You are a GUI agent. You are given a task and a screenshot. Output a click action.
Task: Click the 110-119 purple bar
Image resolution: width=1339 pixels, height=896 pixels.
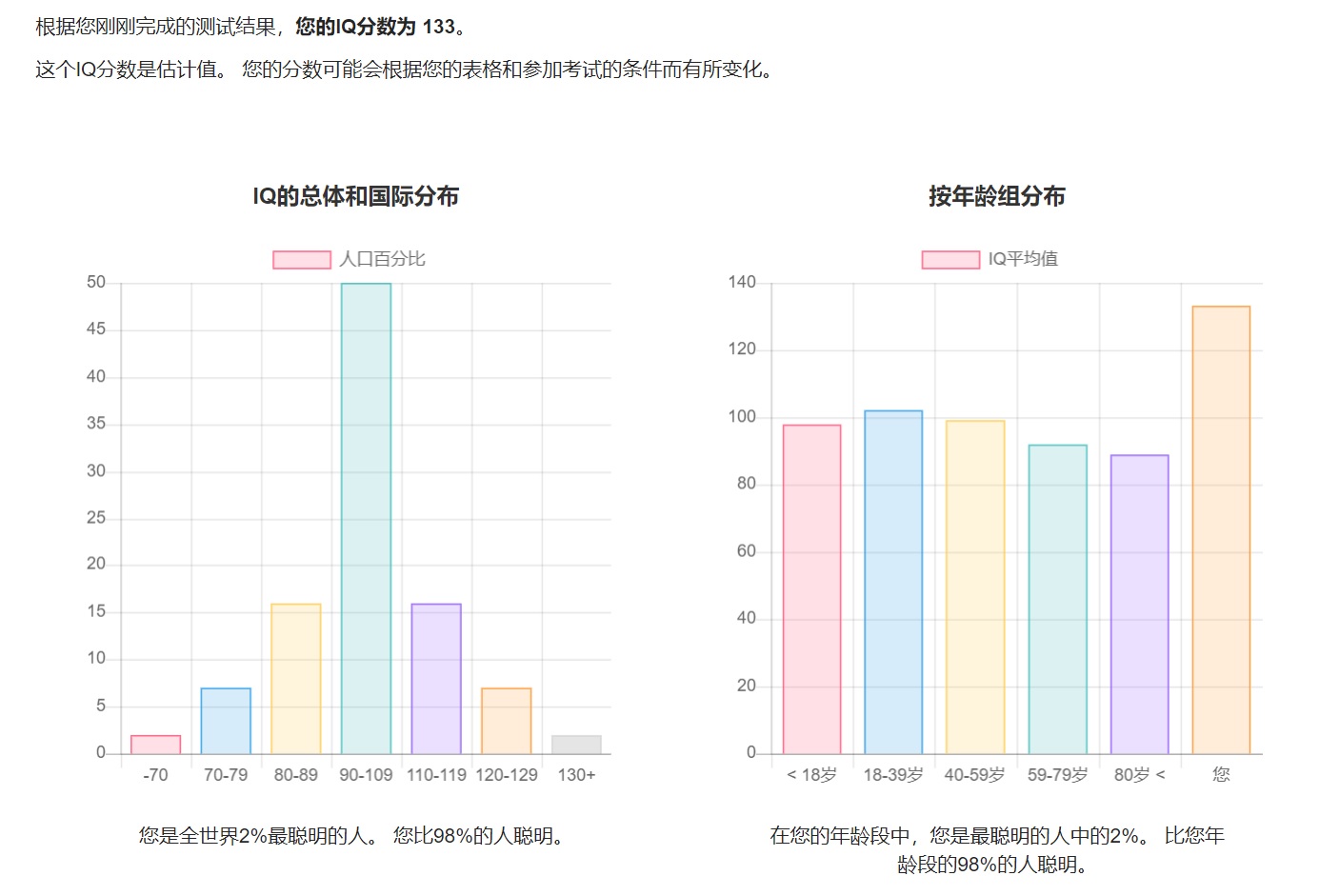click(436, 679)
